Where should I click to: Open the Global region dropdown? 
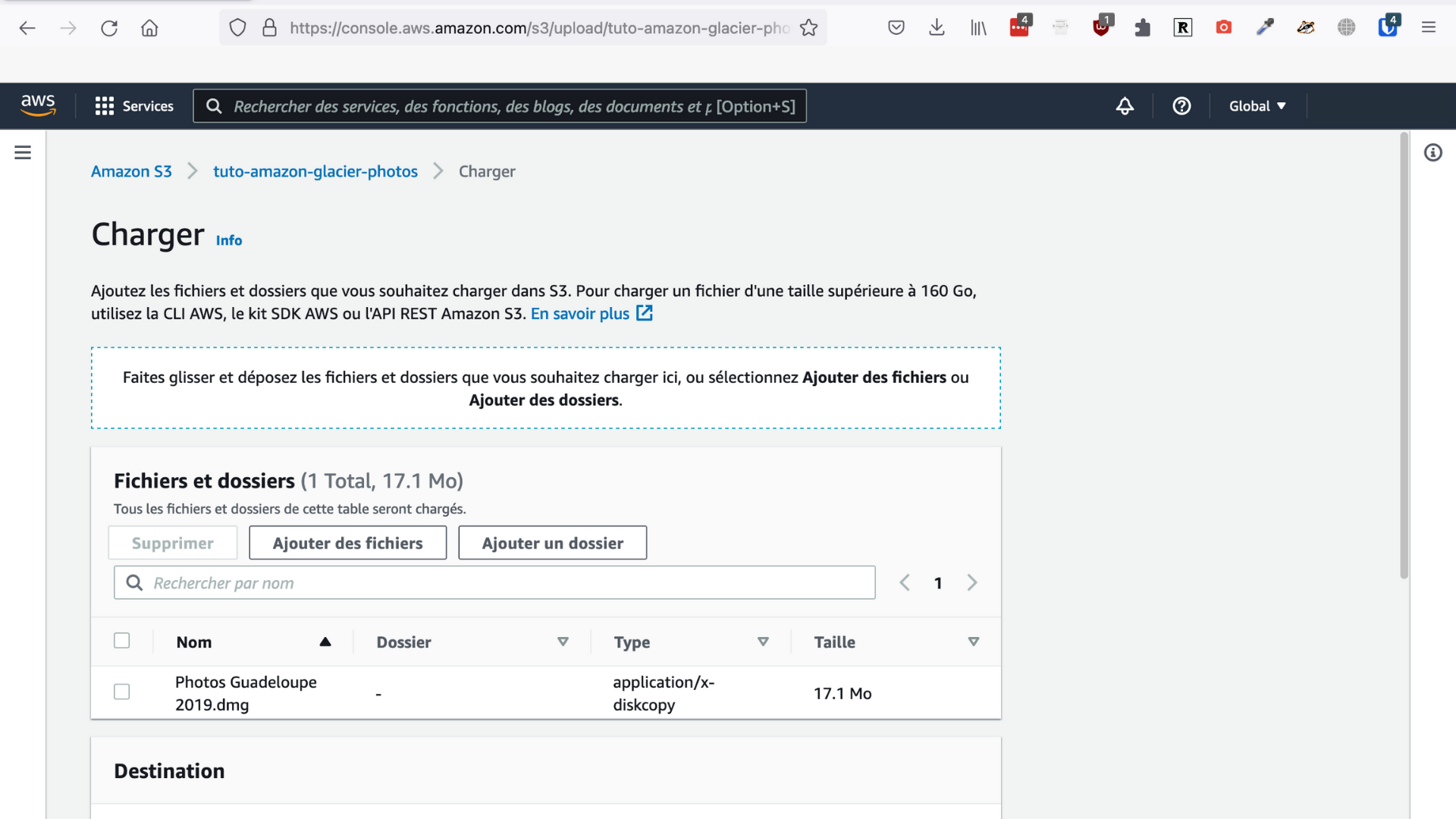[1256, 105]
